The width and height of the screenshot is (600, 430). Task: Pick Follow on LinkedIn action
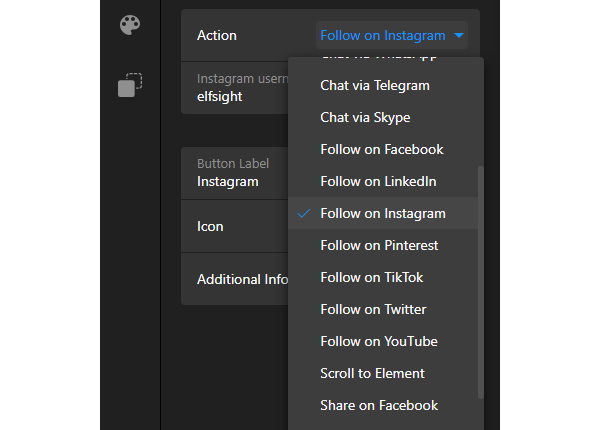[378, 181]
